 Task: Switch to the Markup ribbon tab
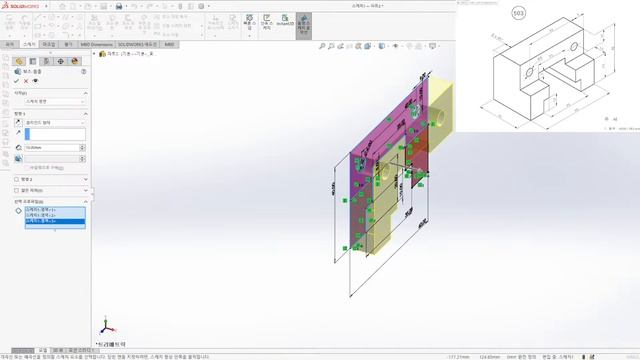pos(49,44)
